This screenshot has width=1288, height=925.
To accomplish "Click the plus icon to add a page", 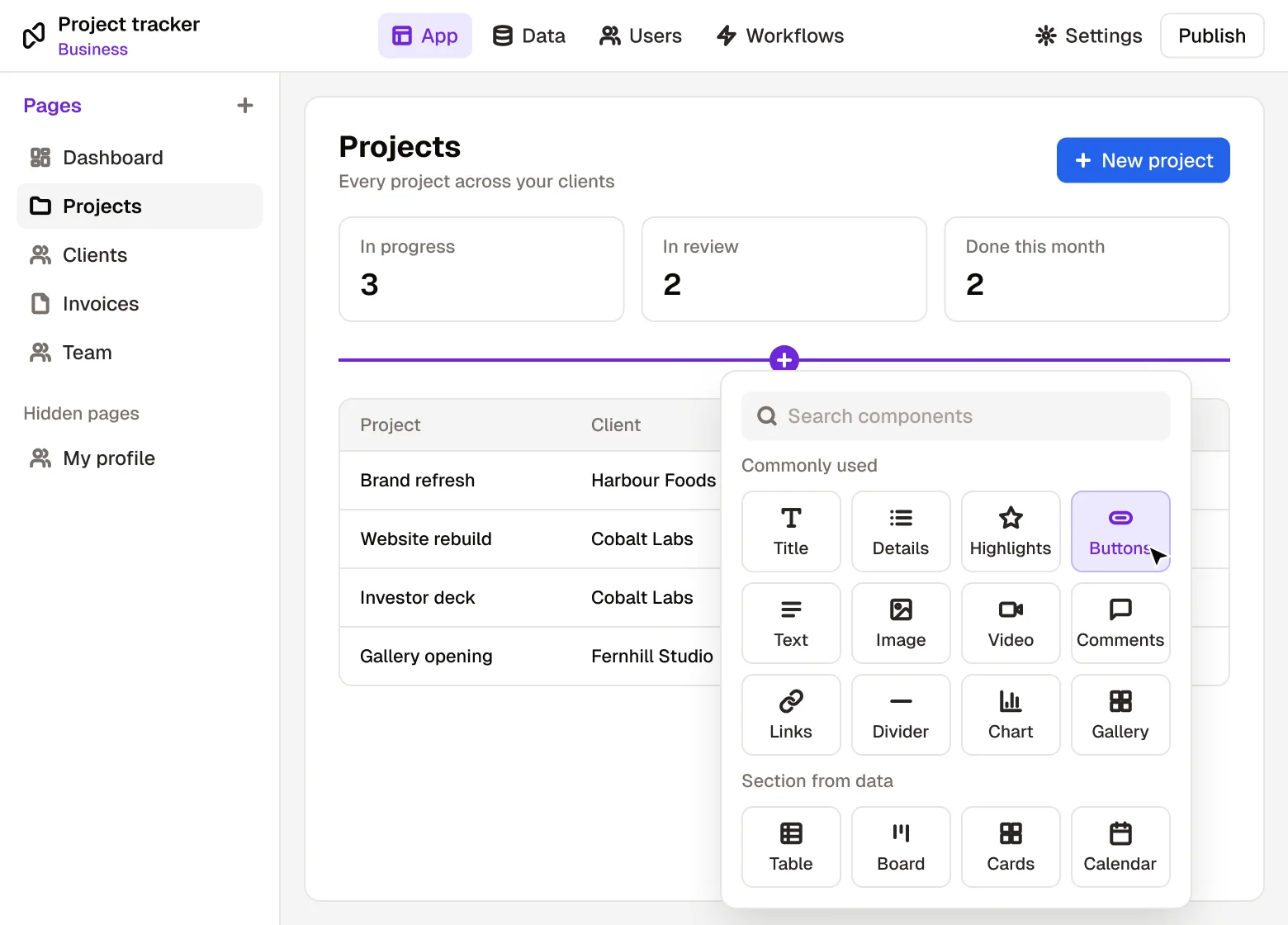I will pos(245,105).
